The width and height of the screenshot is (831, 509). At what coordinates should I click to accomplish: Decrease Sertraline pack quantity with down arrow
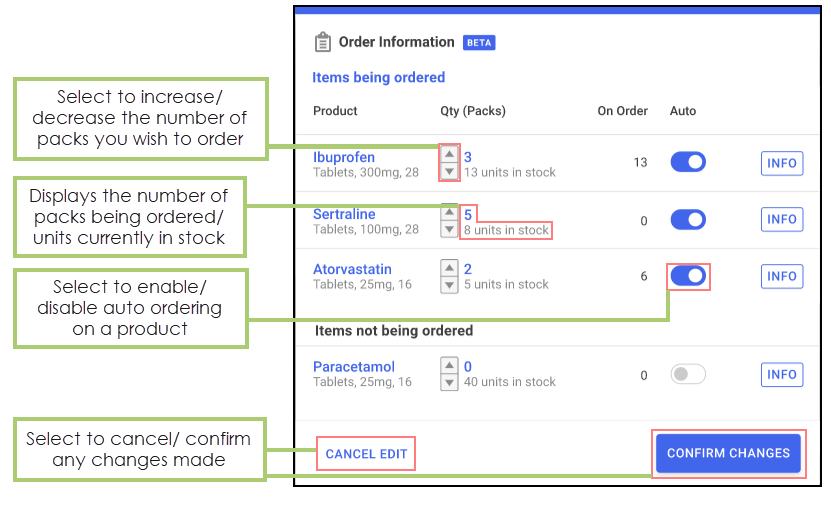450,229
